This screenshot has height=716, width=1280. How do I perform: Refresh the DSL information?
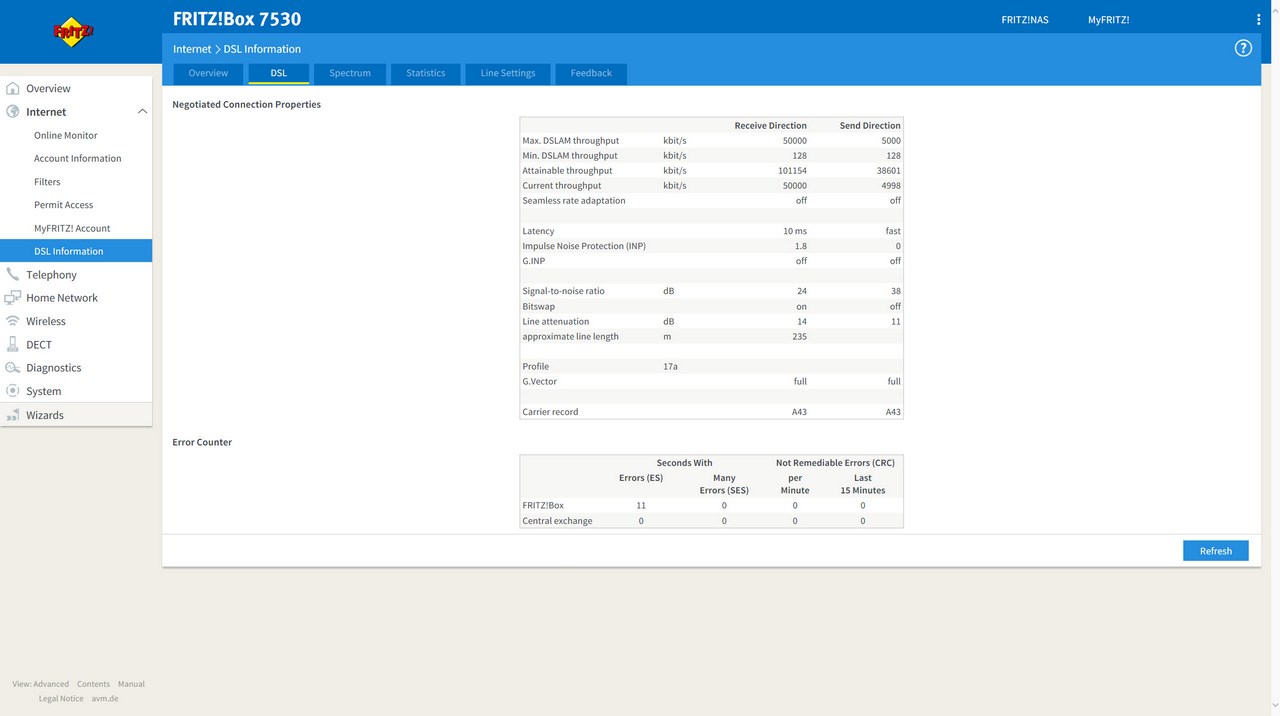click(x=1216, y=551)
